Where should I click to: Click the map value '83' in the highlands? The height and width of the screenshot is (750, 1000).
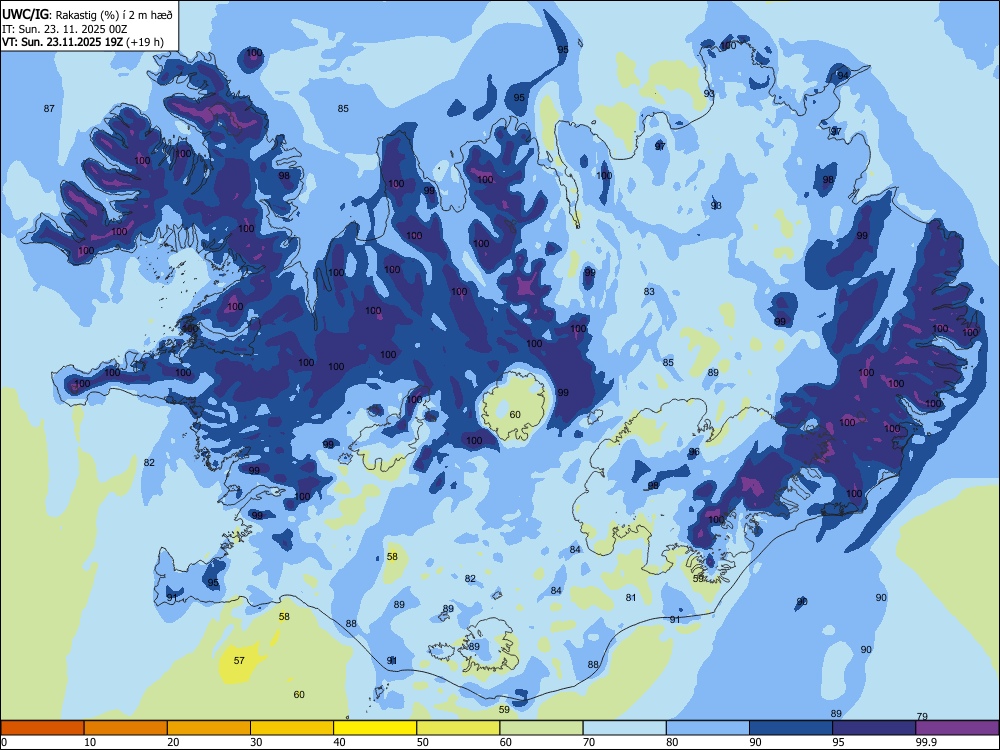coord(649,291)
